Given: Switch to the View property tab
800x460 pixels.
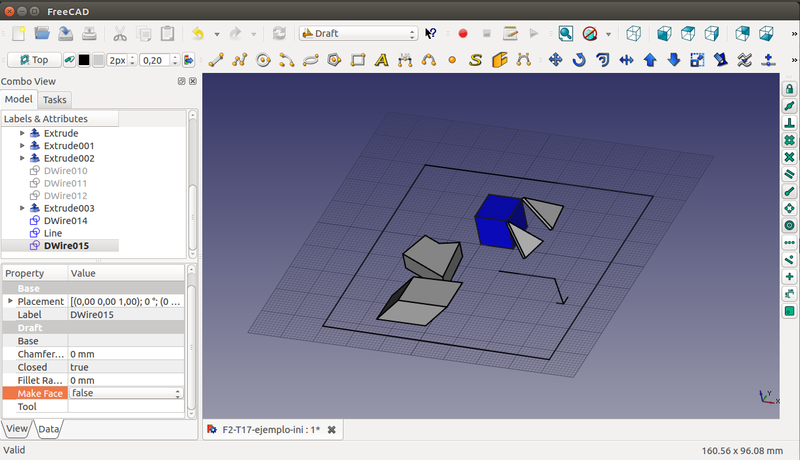Looking at the screenshot, I should click(x=17, y=429).
